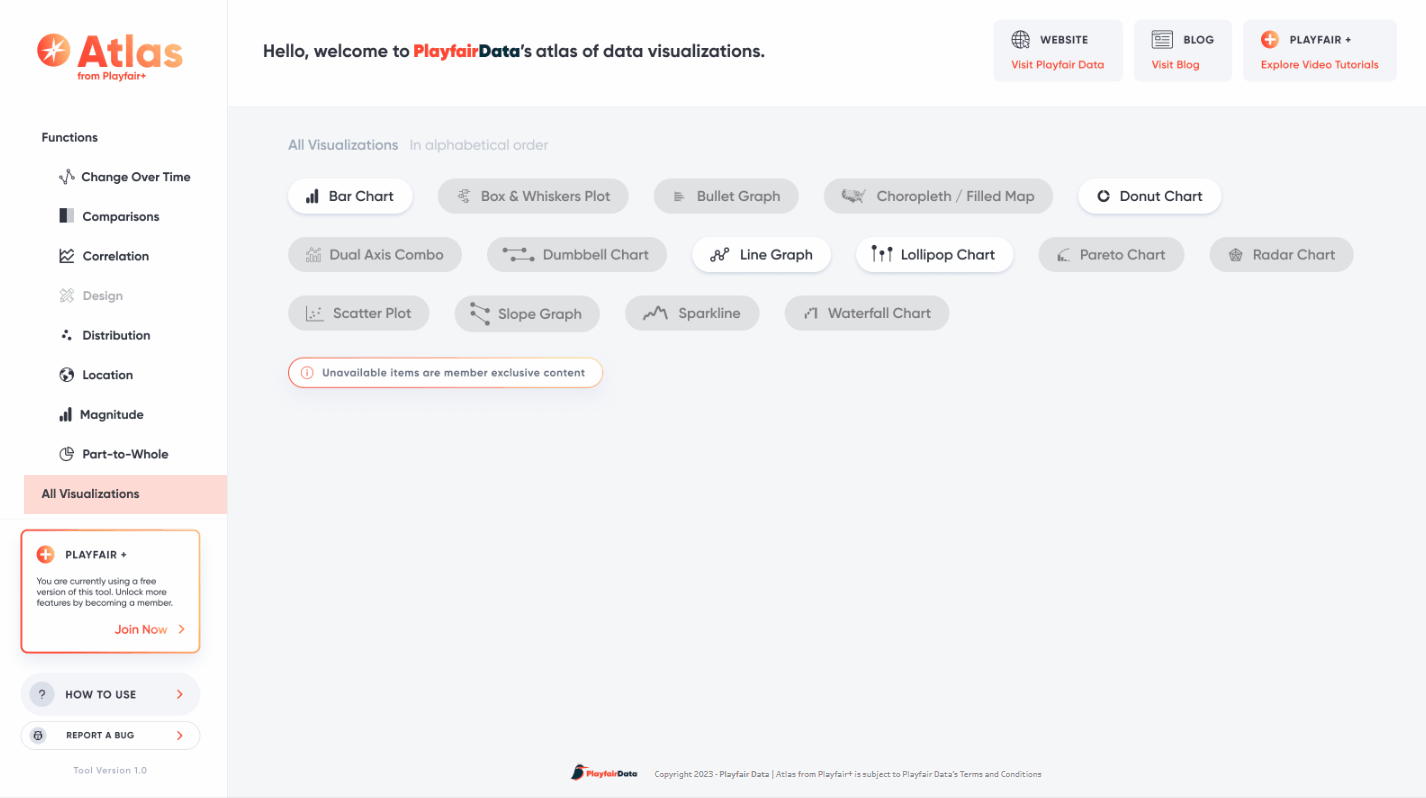Open the How To Use guide
This screenshot has height=798, width=1426.
click(110, 694)
